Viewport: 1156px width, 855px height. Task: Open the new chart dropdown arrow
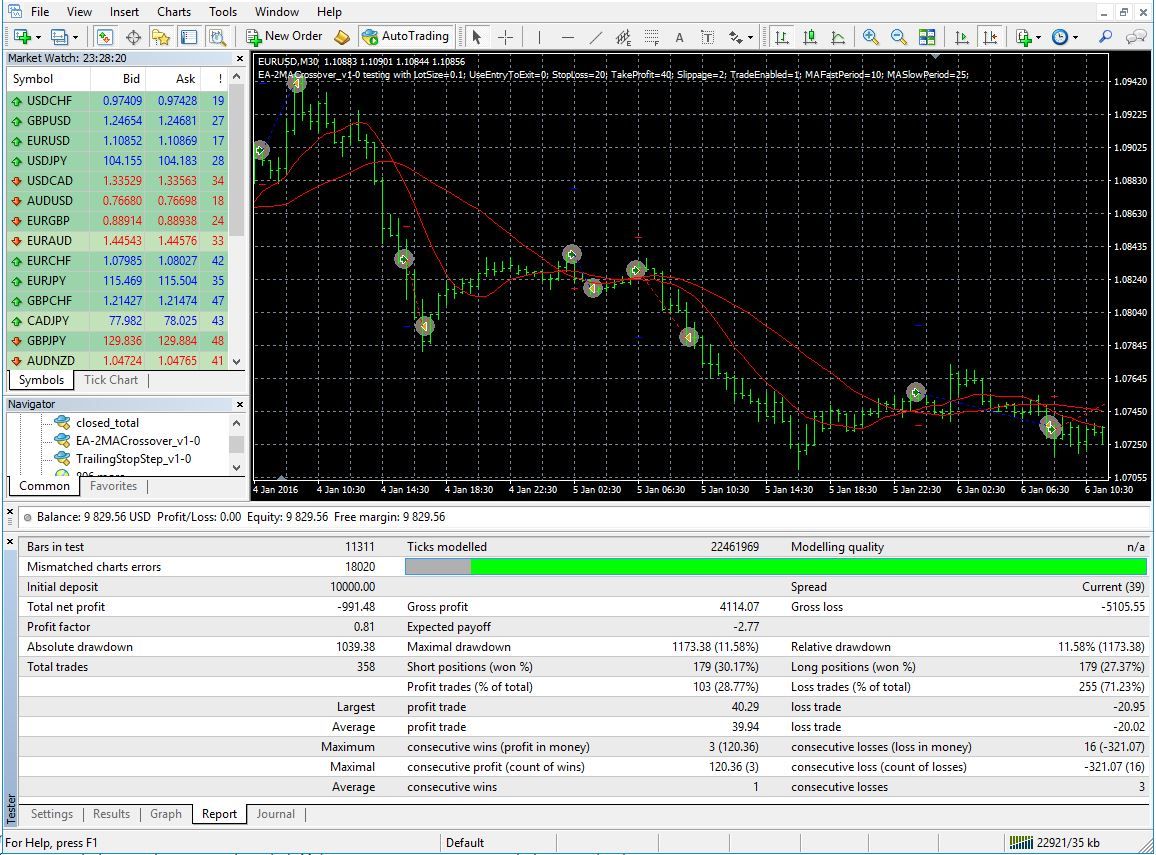pos(38,37)
